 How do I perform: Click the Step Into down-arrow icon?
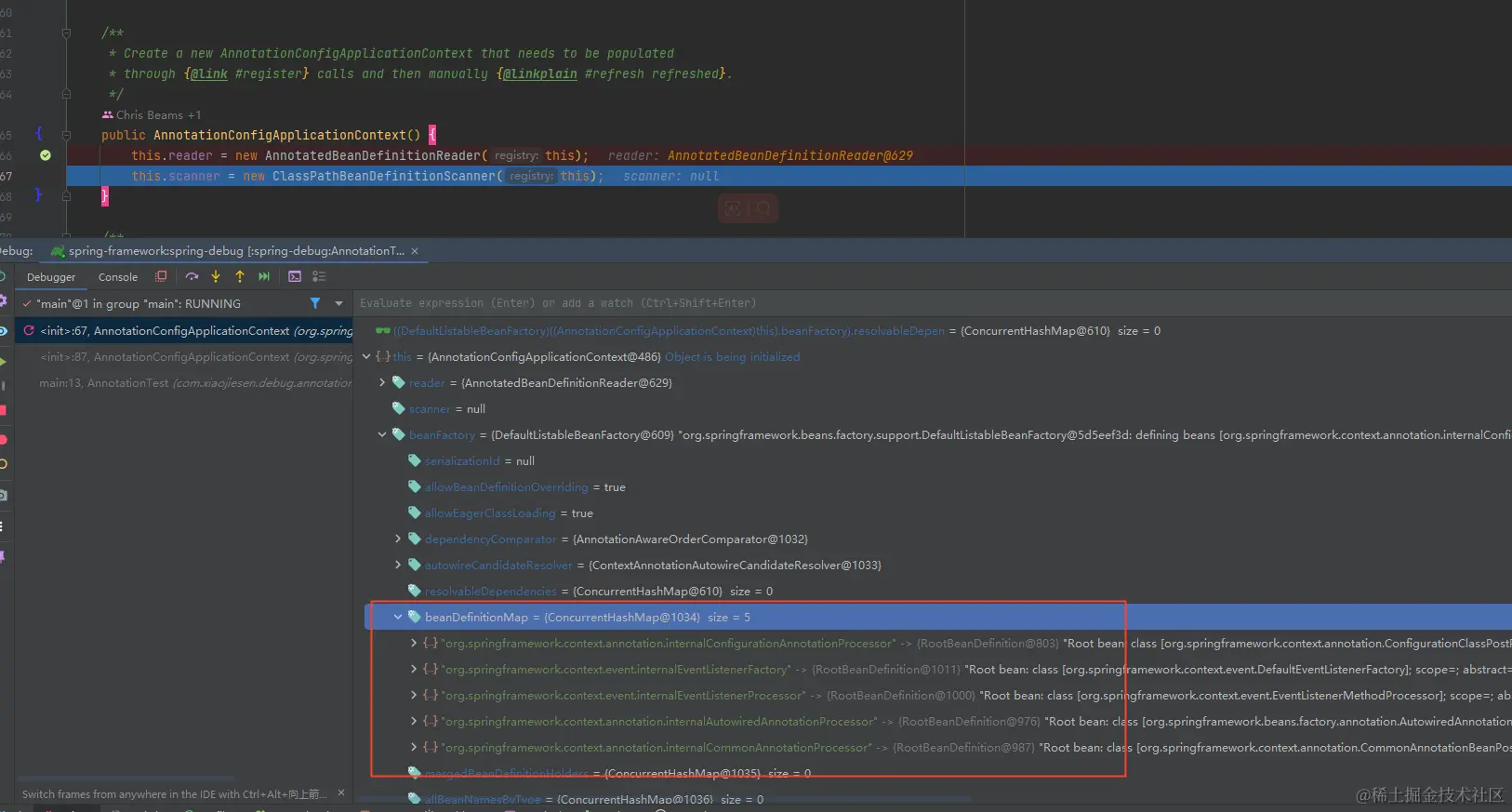point(216,276)
